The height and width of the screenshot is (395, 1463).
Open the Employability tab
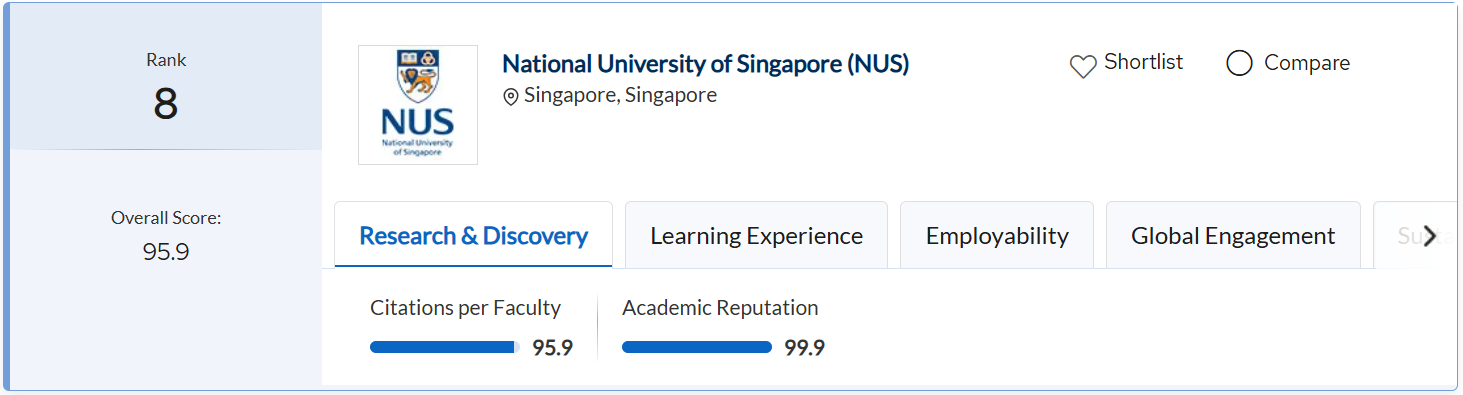tap(997, 235)
